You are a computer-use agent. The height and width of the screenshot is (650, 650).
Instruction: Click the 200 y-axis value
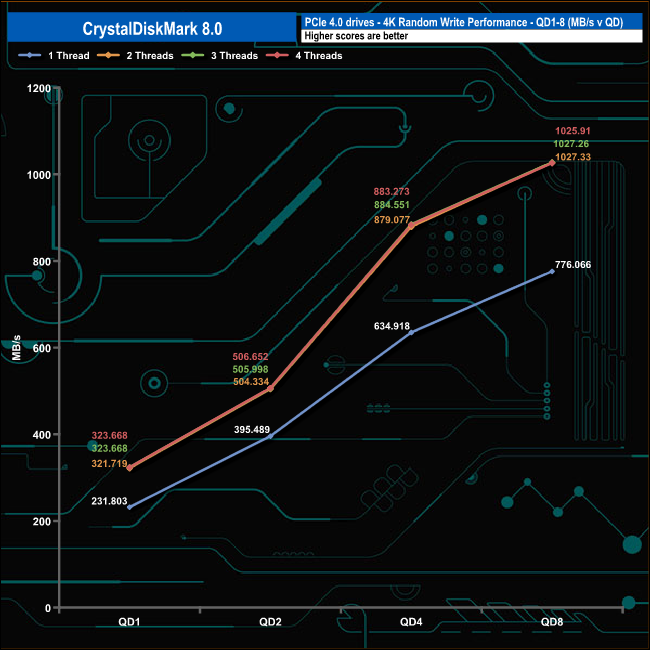(41, 521)
